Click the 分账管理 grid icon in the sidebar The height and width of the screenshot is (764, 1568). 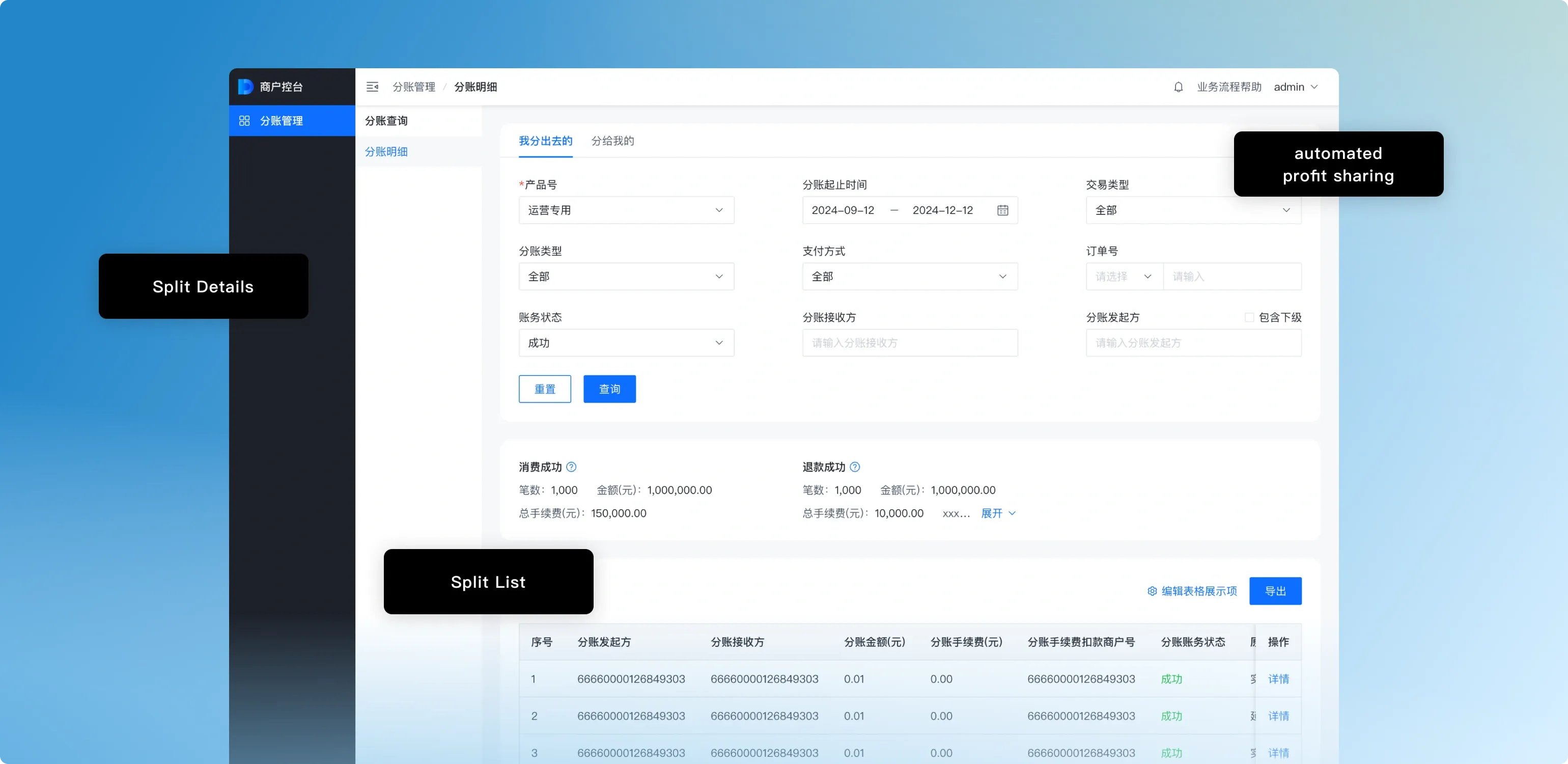pos(245,121)
